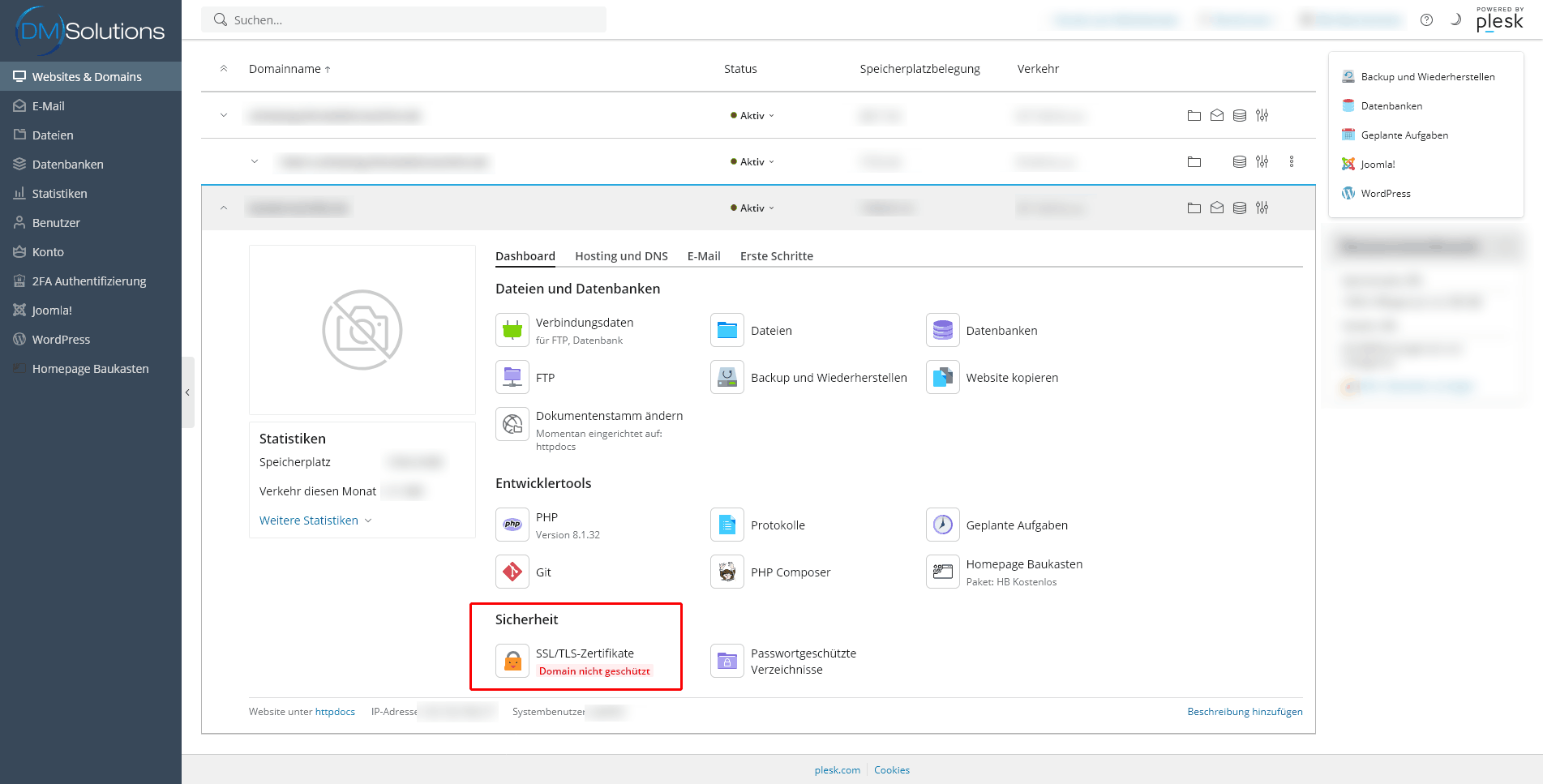Open the Verbindungsdaten icon
Viewport: 1543px width, 784px height.
(512, 331)
